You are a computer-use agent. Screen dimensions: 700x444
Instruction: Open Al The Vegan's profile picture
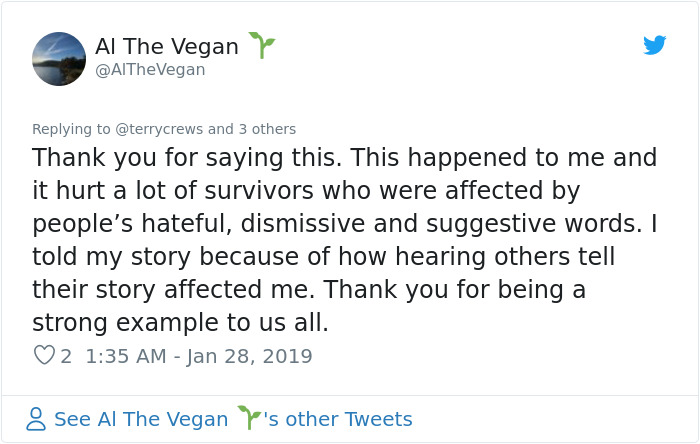(x=59, y=58)
